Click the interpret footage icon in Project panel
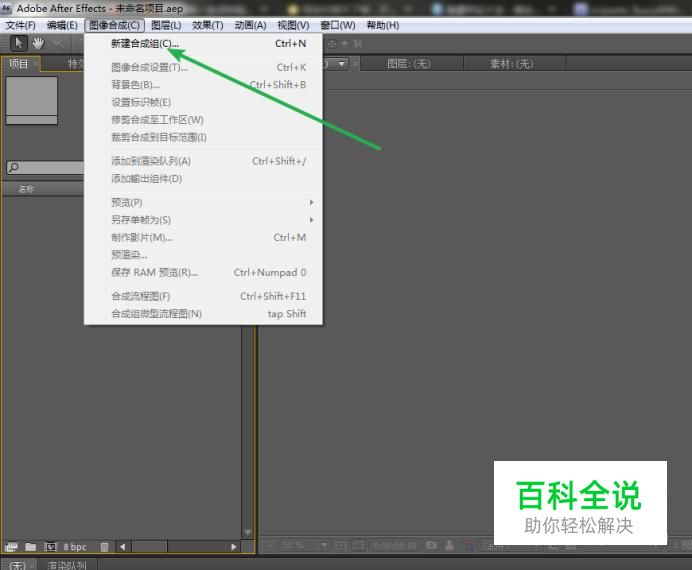The height and width of the screenshot is (570, 692). coord(11,547)
